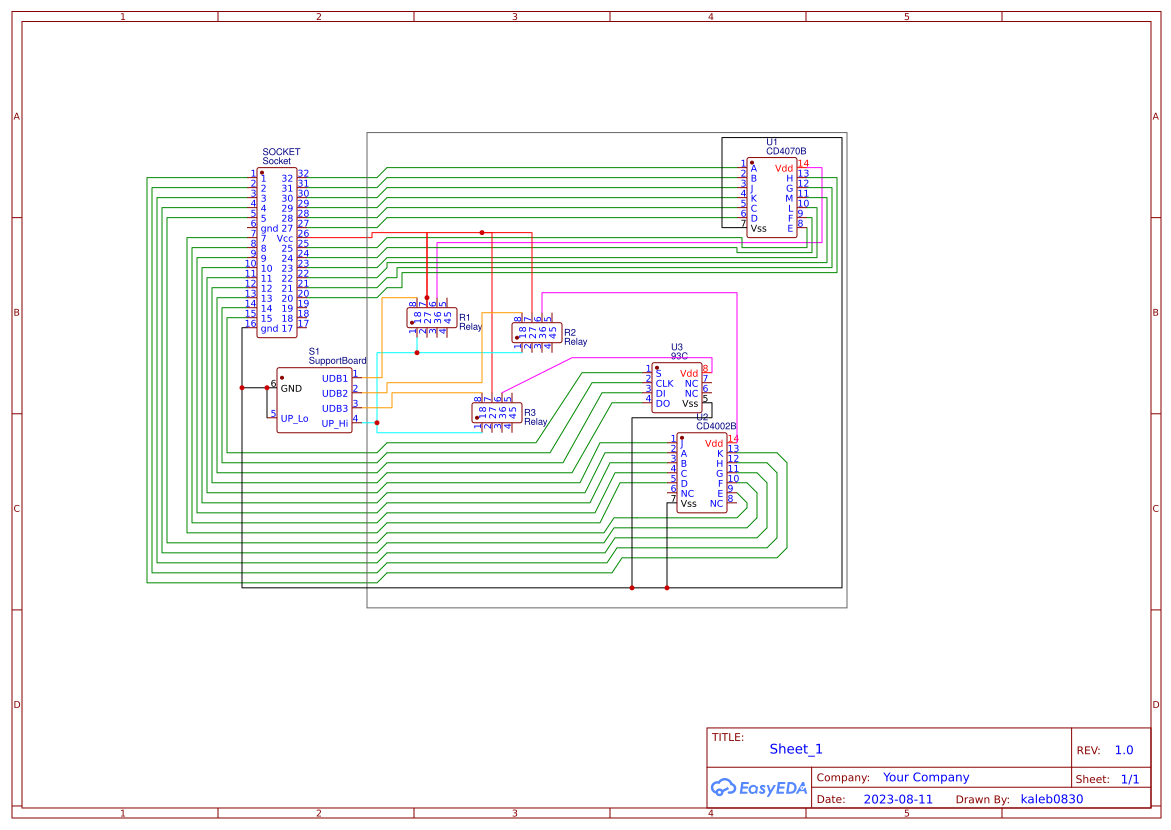Click the REV 1.0 value field
Viewport: 1171px width, 830px height.
(1122, 748)
